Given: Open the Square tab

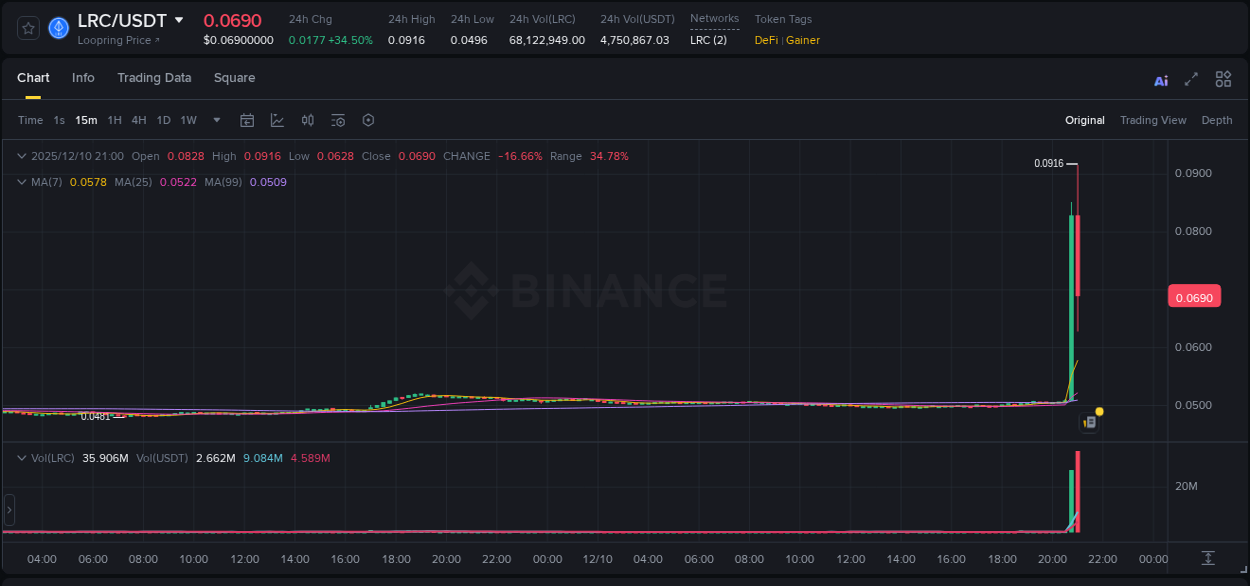Looking at the screenshot, I should click(234, 77).
